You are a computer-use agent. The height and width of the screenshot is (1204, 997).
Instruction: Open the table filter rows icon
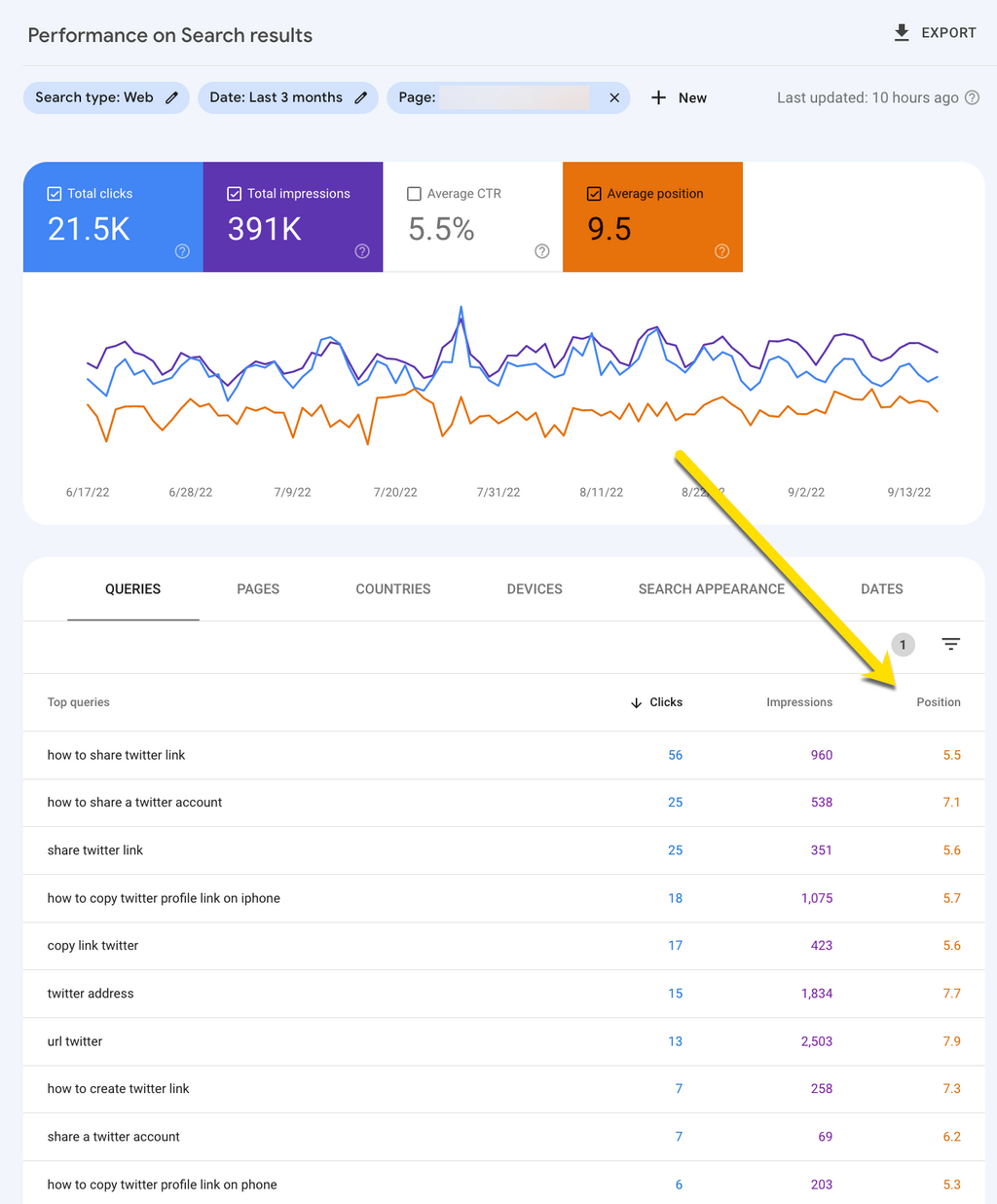tap(951, 644)
